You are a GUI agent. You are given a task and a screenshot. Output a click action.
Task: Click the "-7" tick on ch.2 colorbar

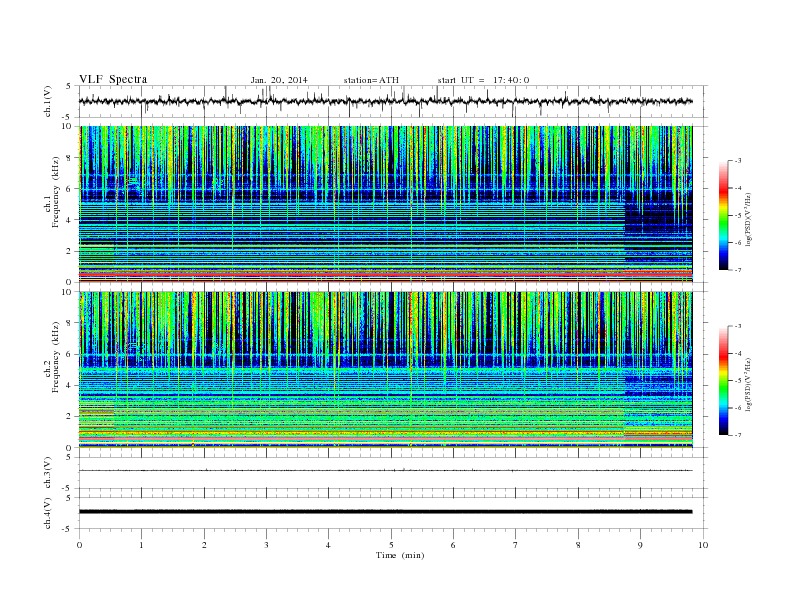click(738, 435)
